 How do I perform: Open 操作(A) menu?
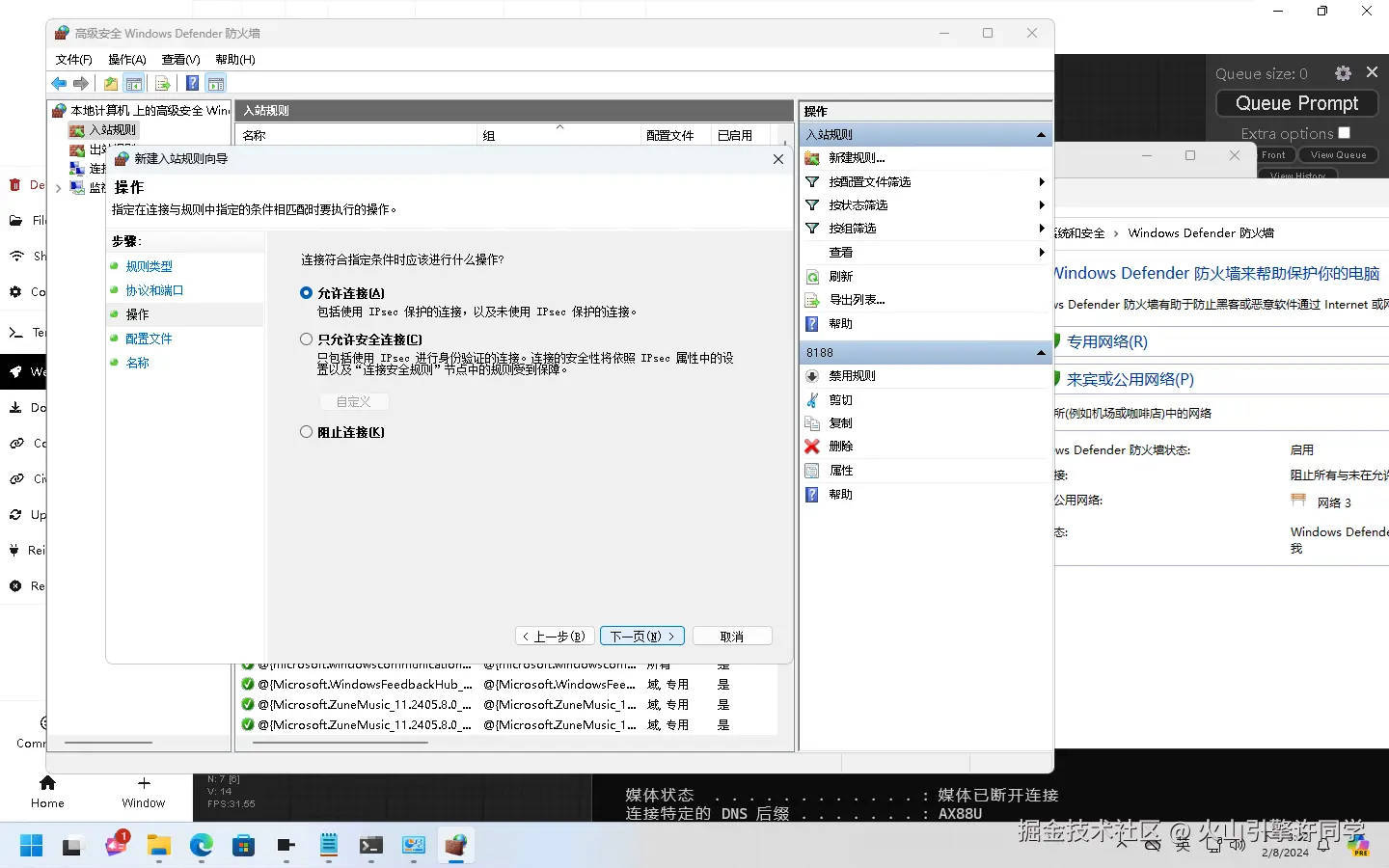point(127,60)
